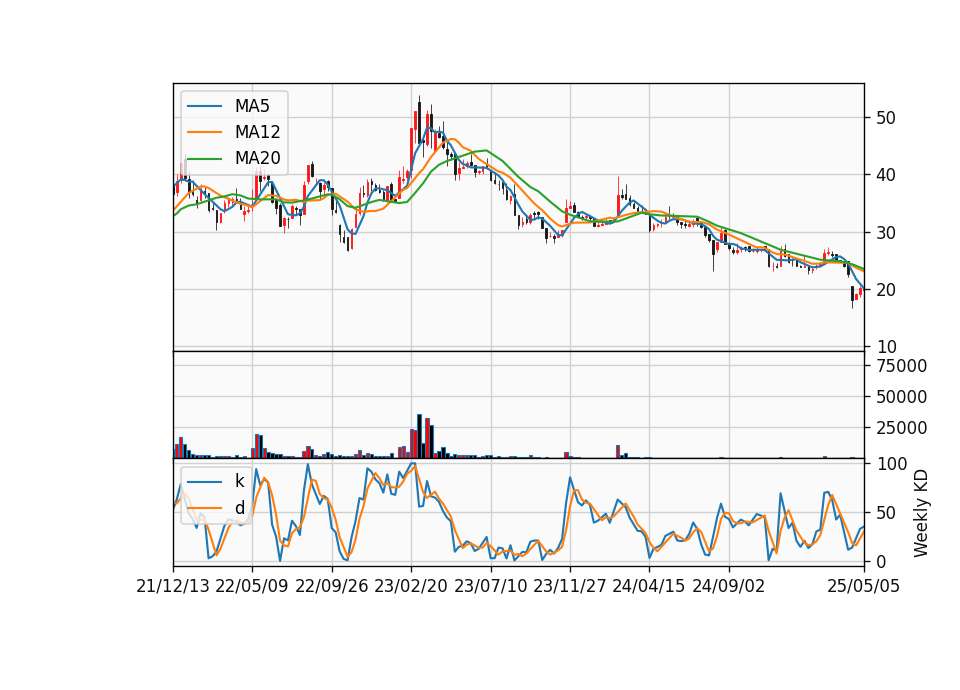Click the 23/02/20 date axis label

pyautogui.click(x=411, y=586)
